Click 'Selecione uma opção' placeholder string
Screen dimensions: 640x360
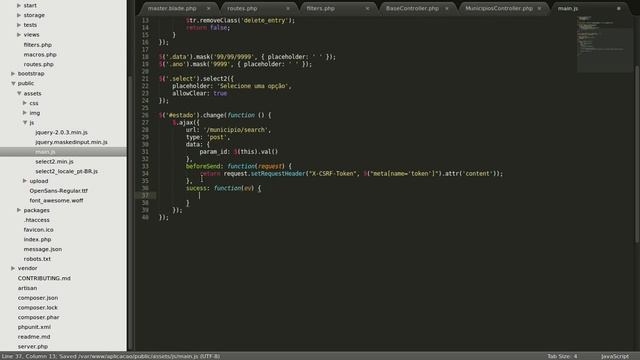click(253, 86)
